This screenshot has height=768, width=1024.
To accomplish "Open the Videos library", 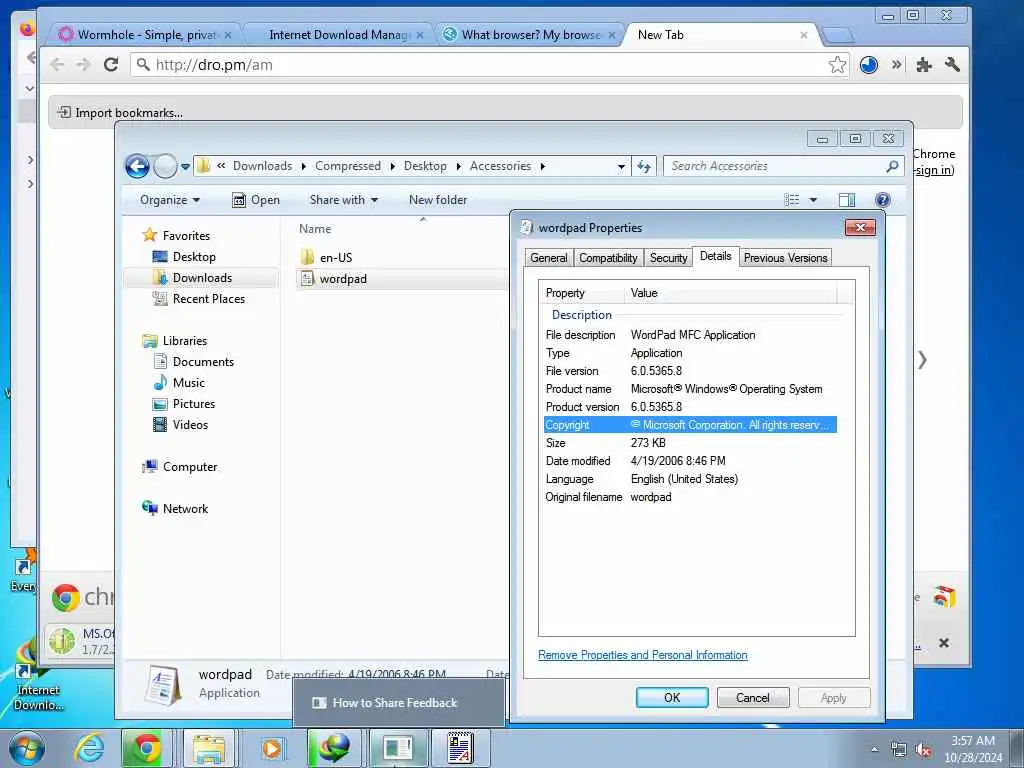I will (190, 424).
